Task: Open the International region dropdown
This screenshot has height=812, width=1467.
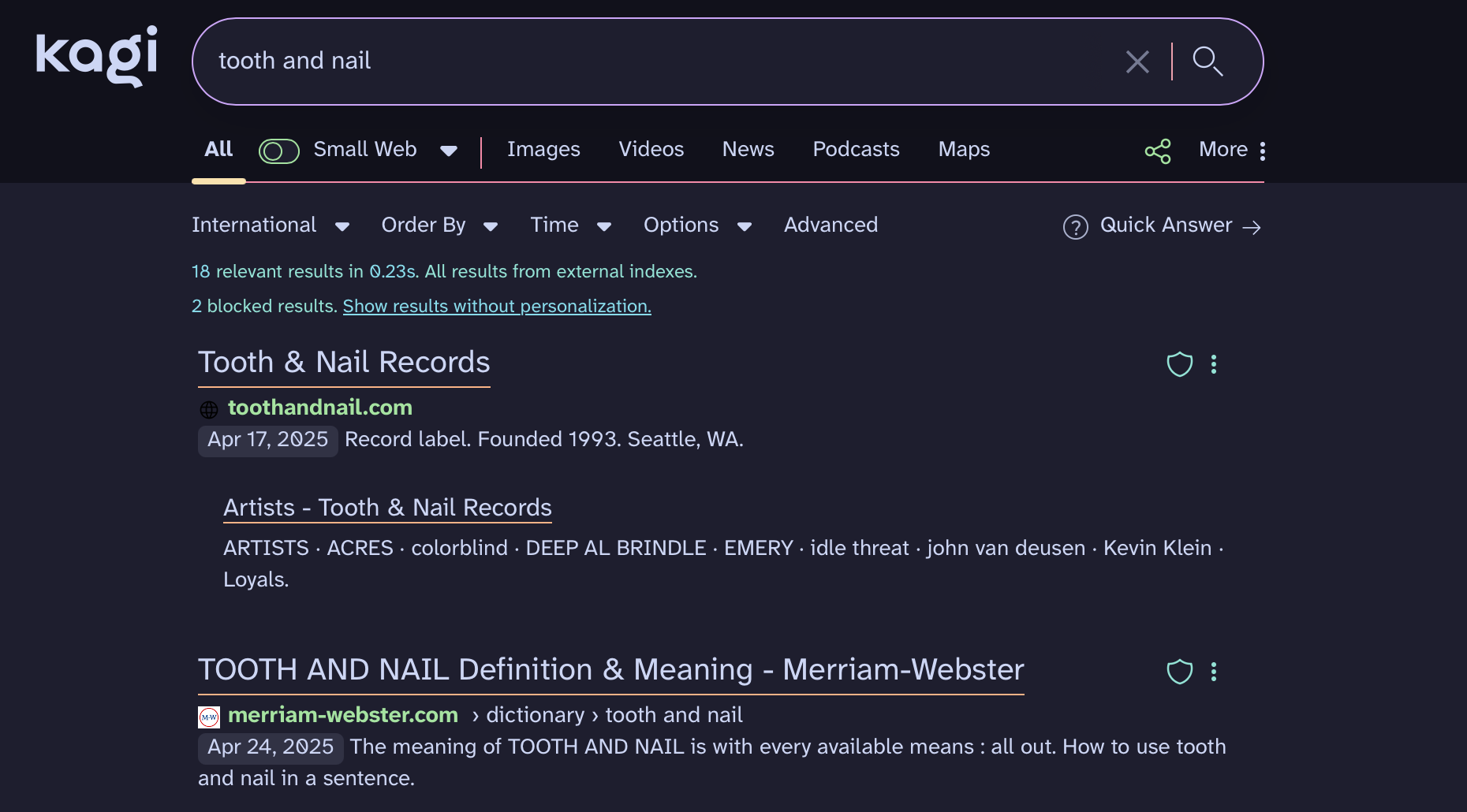Action: [271, 225]
